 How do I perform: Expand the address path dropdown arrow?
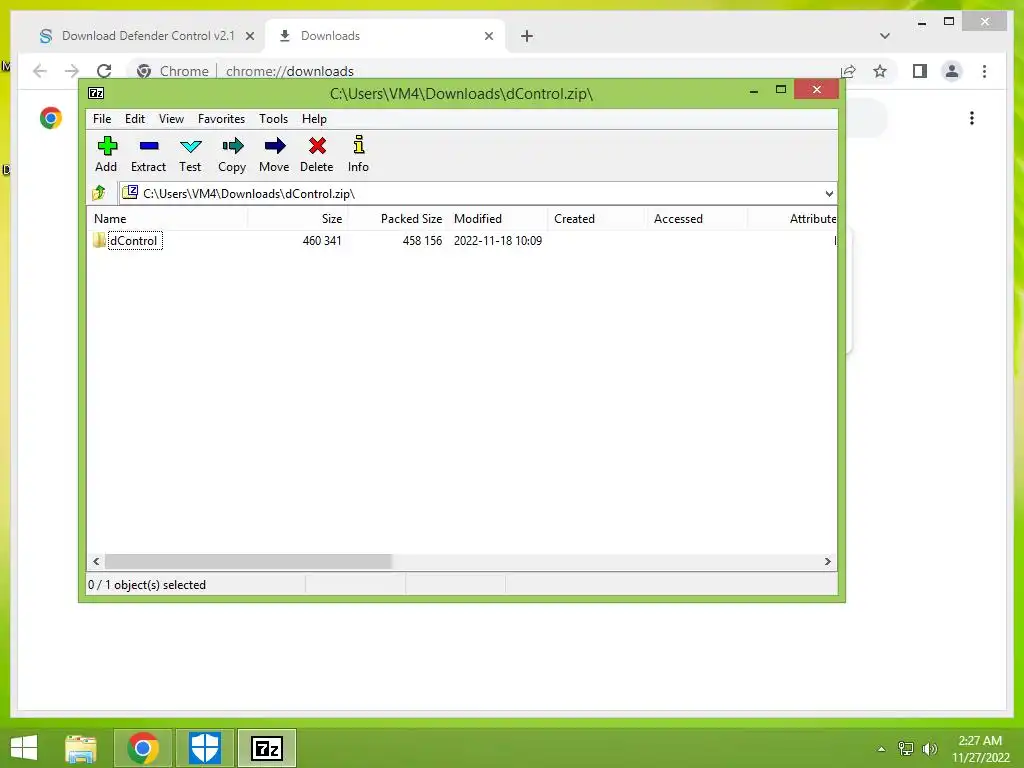pyautogui.click(x=829, y=193)
